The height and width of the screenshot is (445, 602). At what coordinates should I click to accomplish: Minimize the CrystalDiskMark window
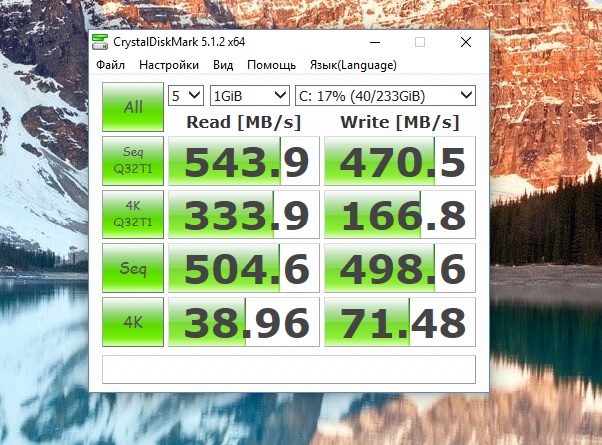pyautogui.click(x=375, y=42)
